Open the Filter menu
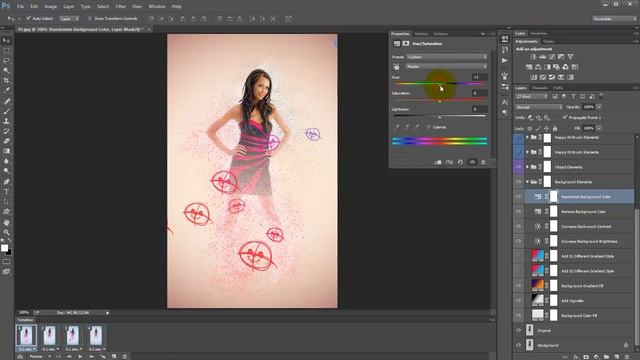Screen dimensions: 640x360 tap(120, 7)
